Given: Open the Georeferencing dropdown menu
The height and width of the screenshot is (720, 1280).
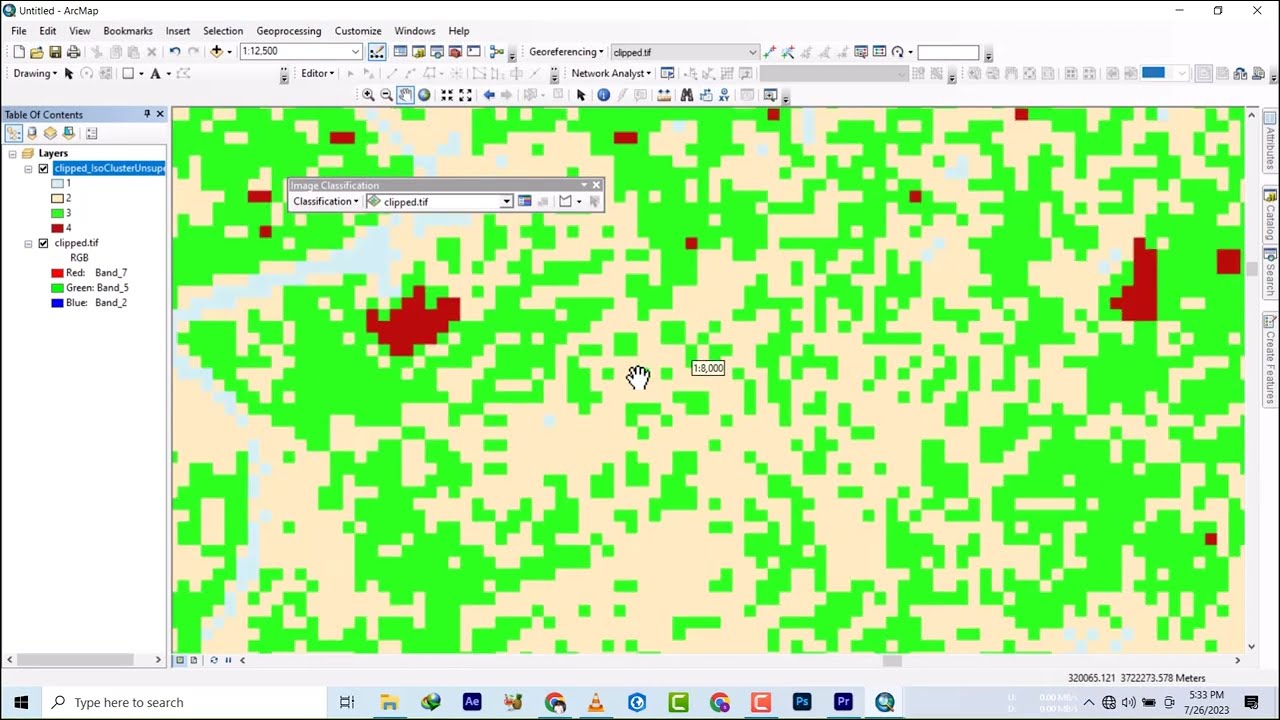Looking at the screenshot, I should point(566,52).
